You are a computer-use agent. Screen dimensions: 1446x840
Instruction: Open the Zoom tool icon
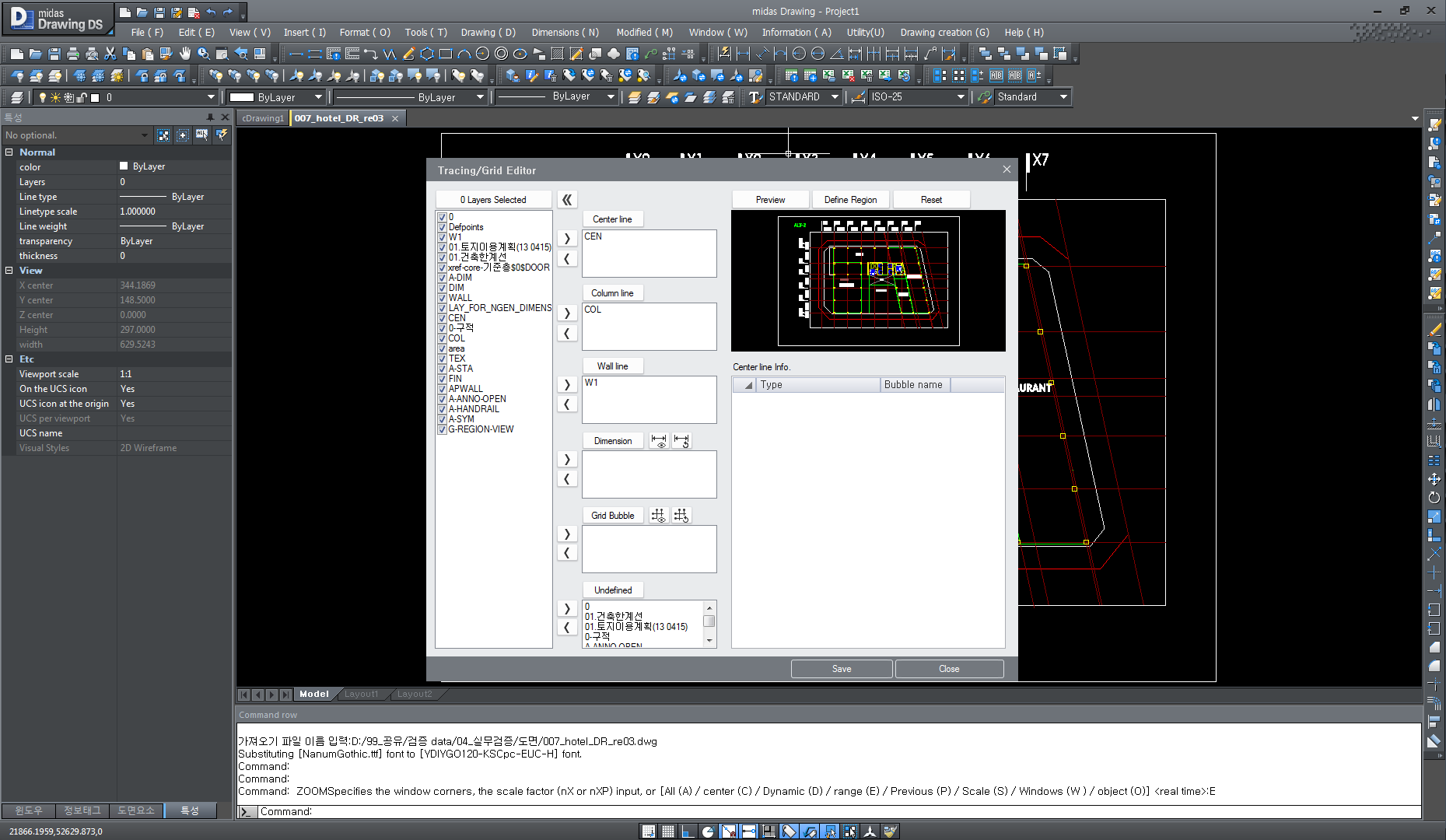[x=204, y=54]
